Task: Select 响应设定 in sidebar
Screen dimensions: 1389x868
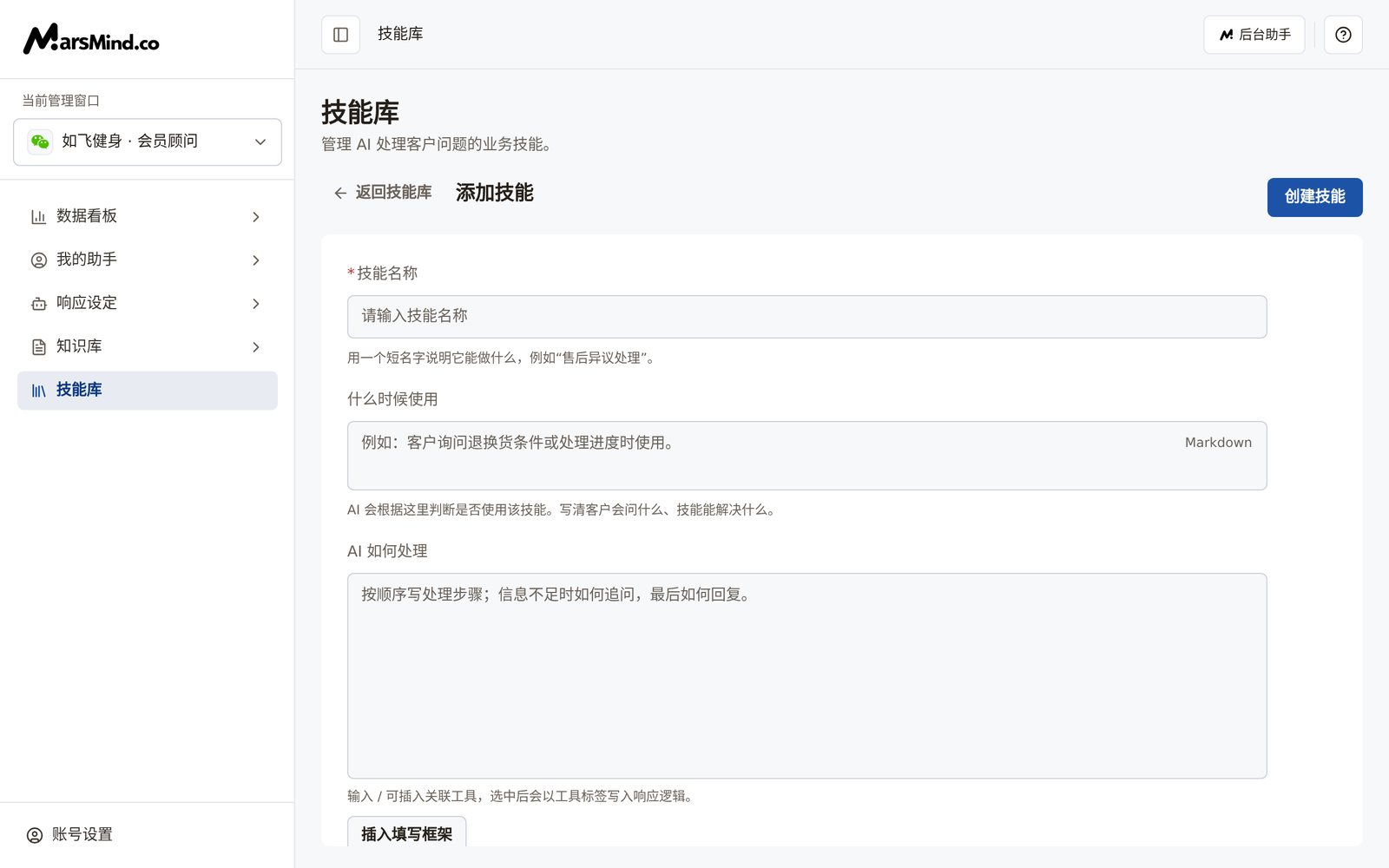Action: (148, 304)
